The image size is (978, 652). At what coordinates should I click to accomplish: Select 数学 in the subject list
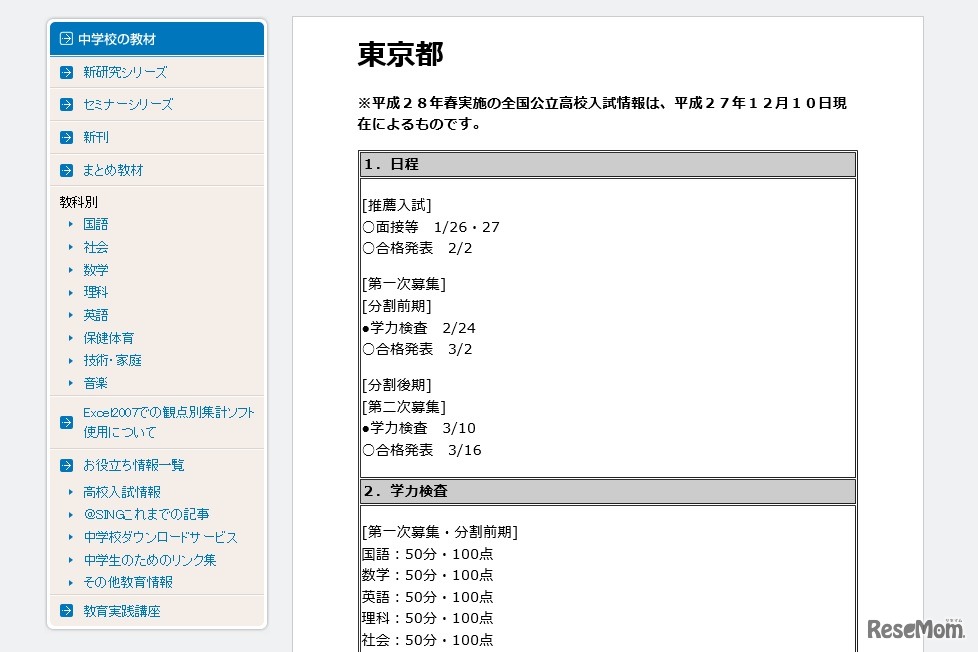96,270
